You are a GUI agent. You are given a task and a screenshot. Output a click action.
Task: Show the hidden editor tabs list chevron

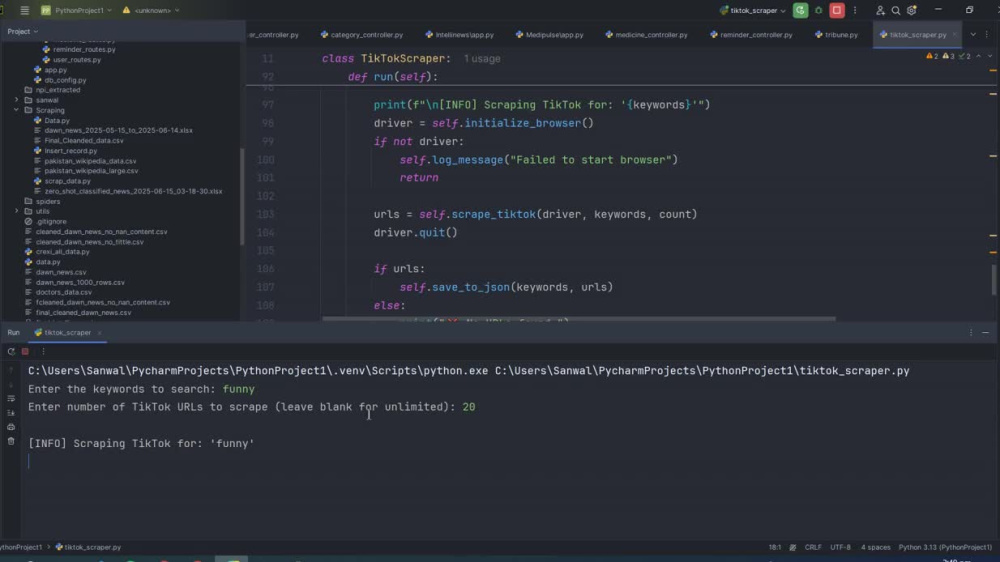tap(973, 34)
